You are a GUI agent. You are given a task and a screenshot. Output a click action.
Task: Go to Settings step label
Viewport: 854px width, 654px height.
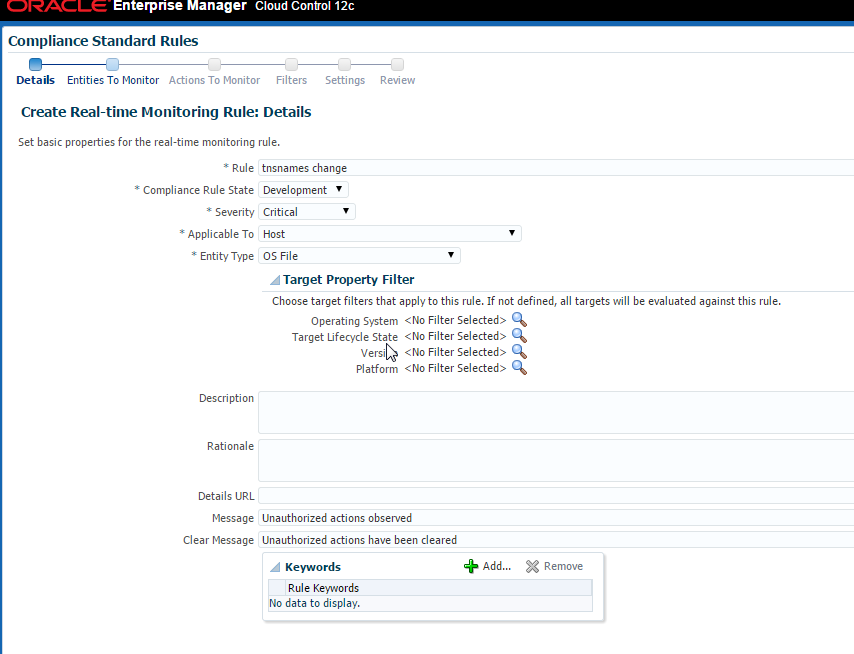pyautogui.click(x=345, y=80)
